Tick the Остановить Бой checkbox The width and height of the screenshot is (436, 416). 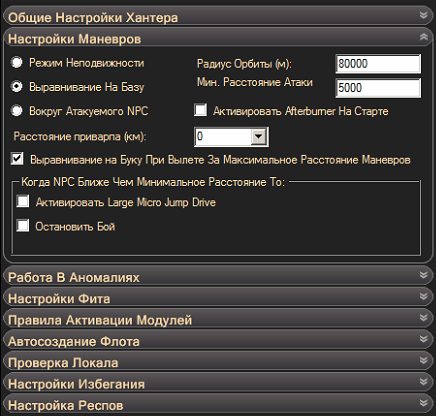23,225
